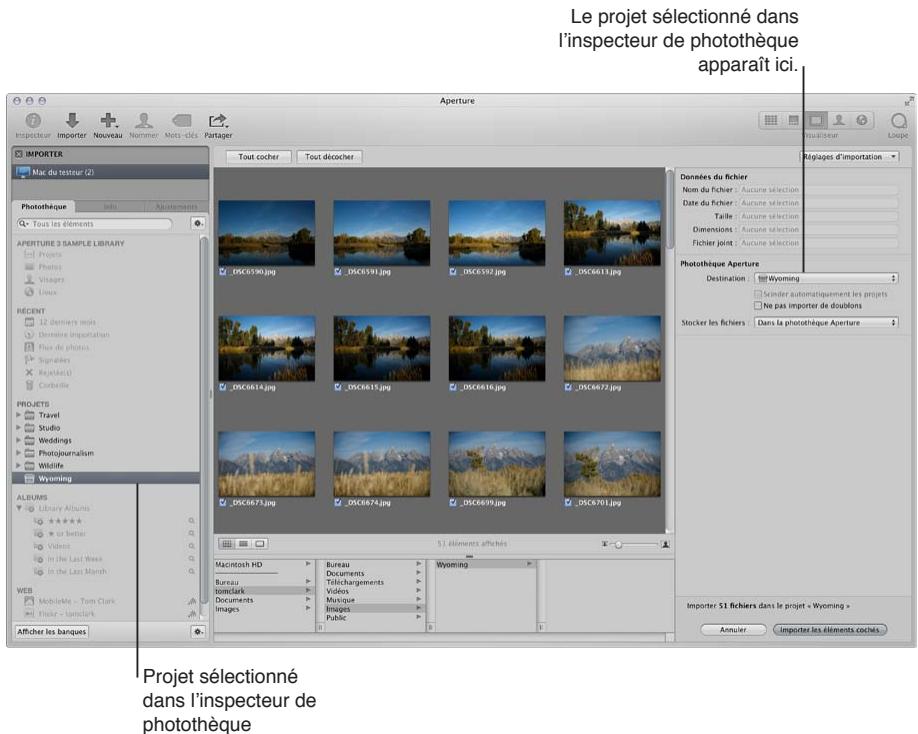
Task: Select Lieux in the library list
Action: tap(47, 292)
